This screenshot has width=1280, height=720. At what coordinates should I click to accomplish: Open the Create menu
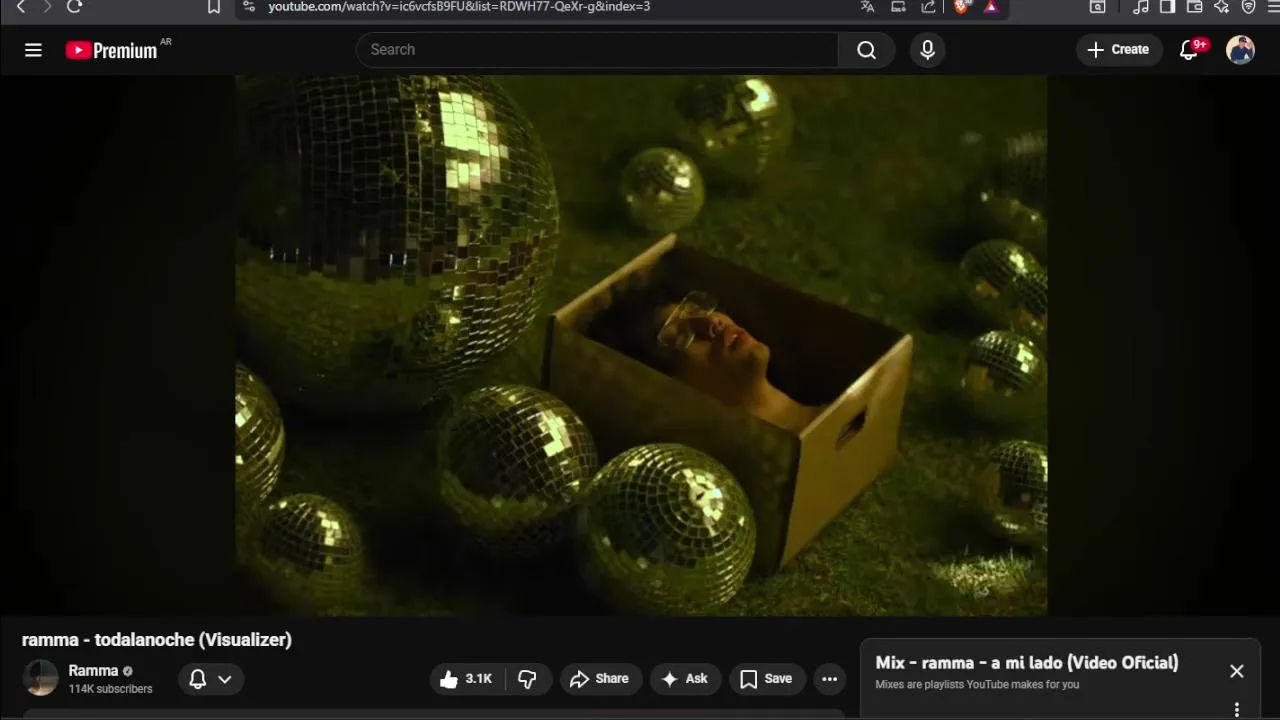pos(1118,50)
